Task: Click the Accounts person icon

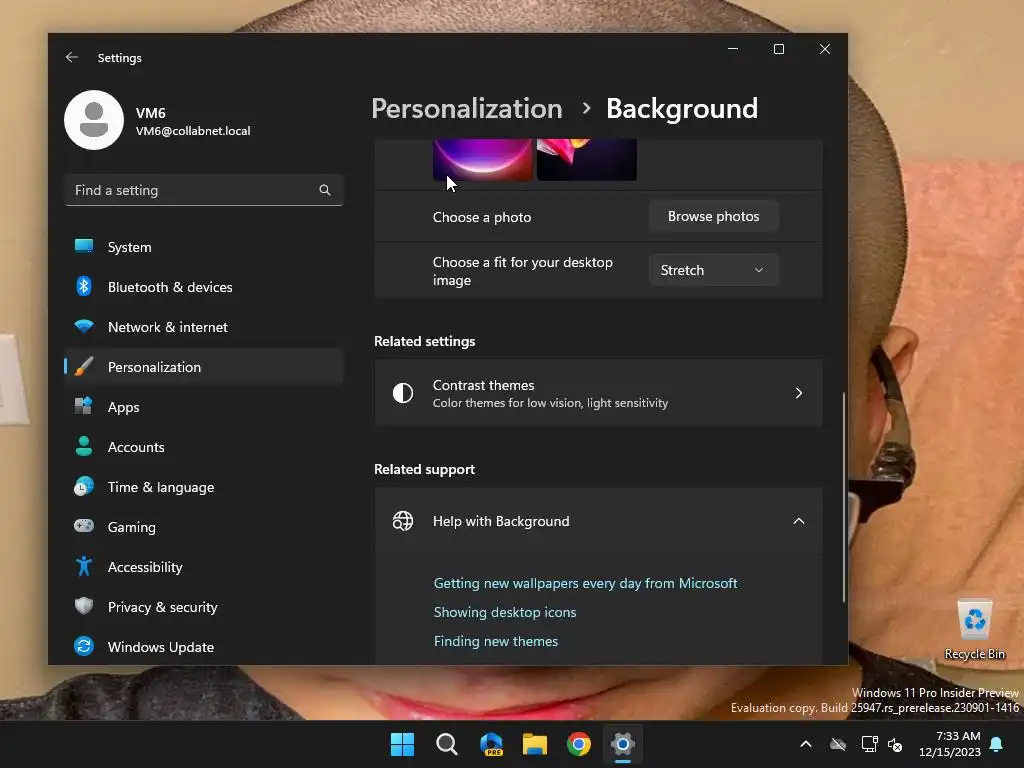Action: (84, 446)
